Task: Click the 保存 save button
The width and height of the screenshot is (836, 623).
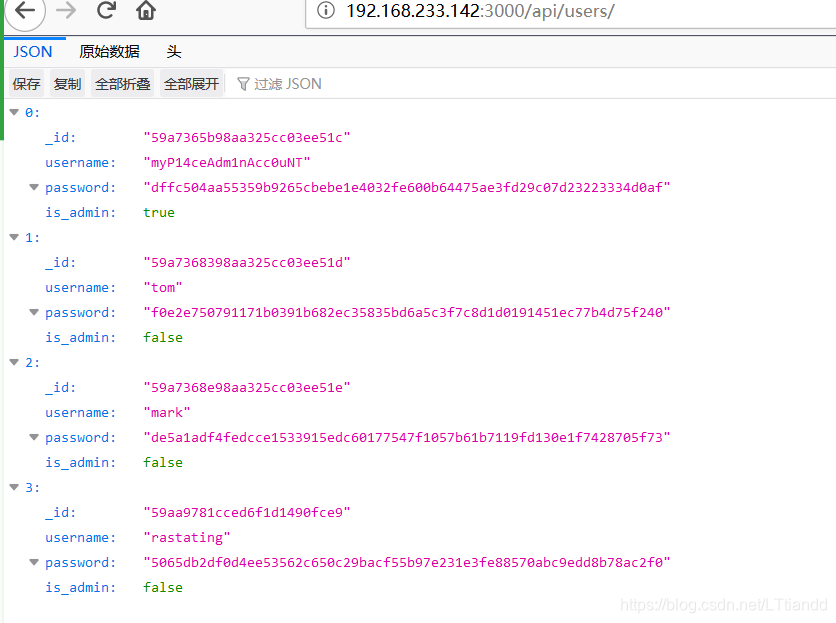Action: [x=26, y=84]
